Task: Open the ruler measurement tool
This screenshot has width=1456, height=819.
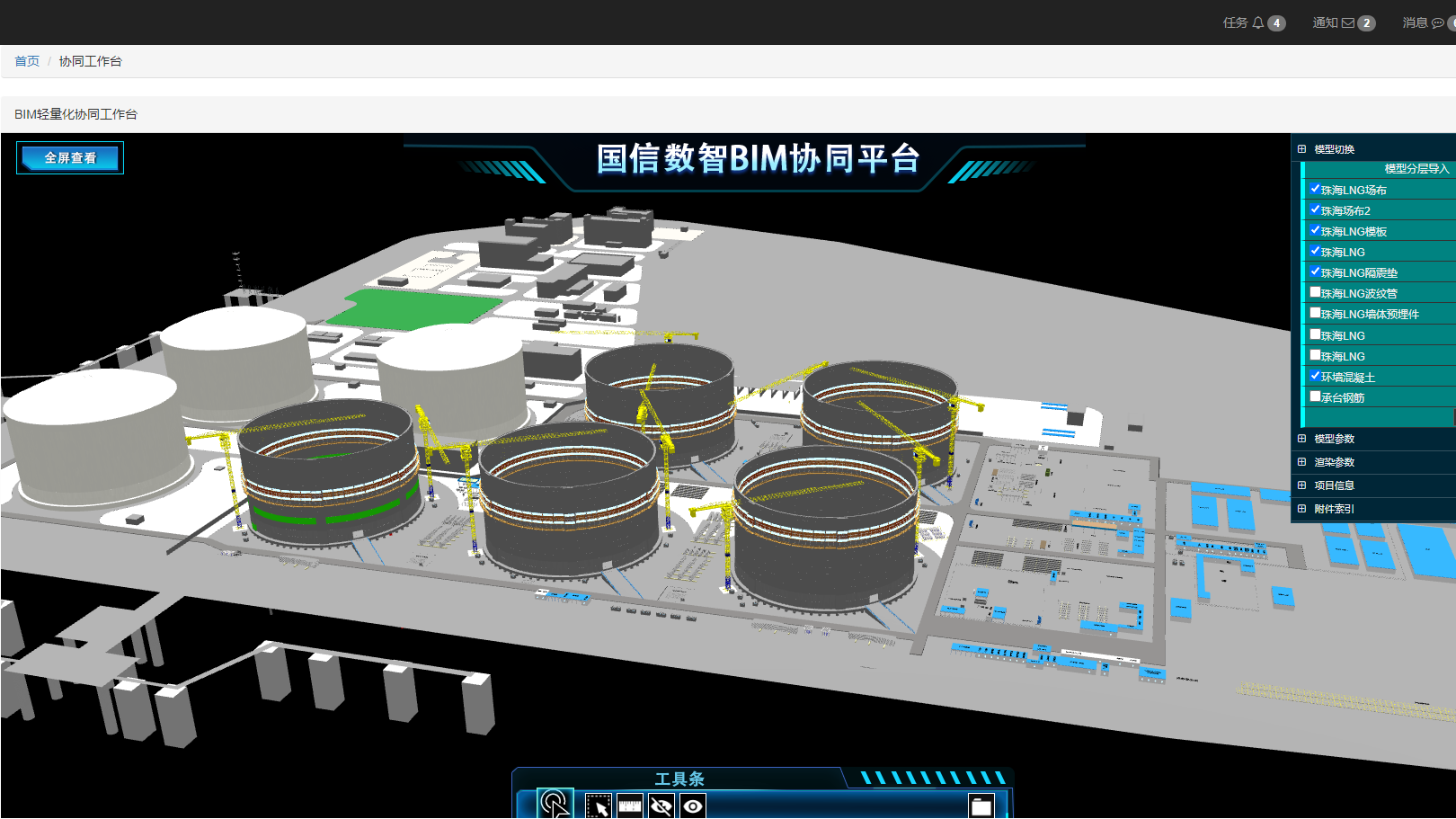Action: tap(630, 806)
